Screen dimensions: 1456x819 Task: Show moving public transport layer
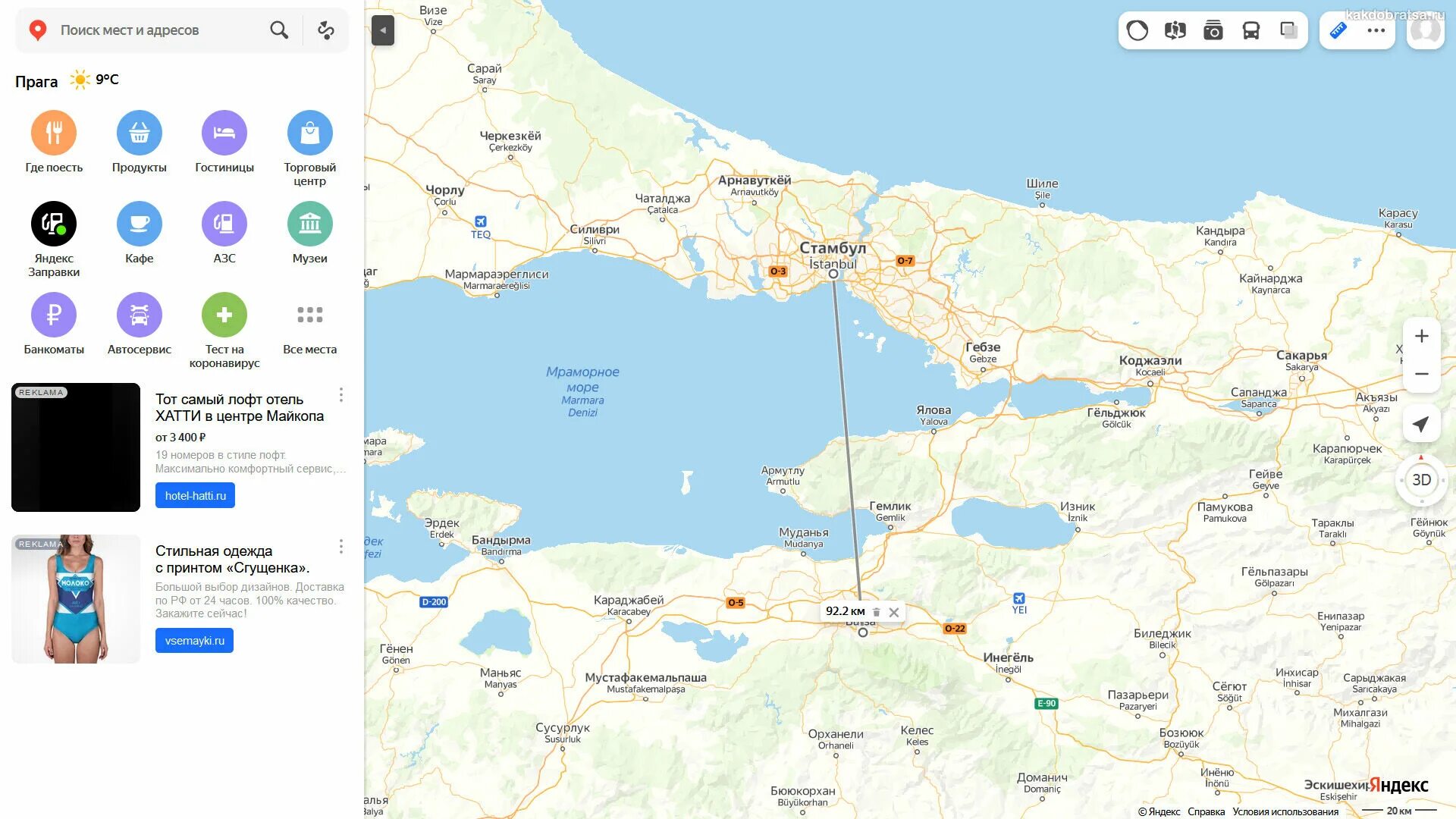(x=1250, y=30)
